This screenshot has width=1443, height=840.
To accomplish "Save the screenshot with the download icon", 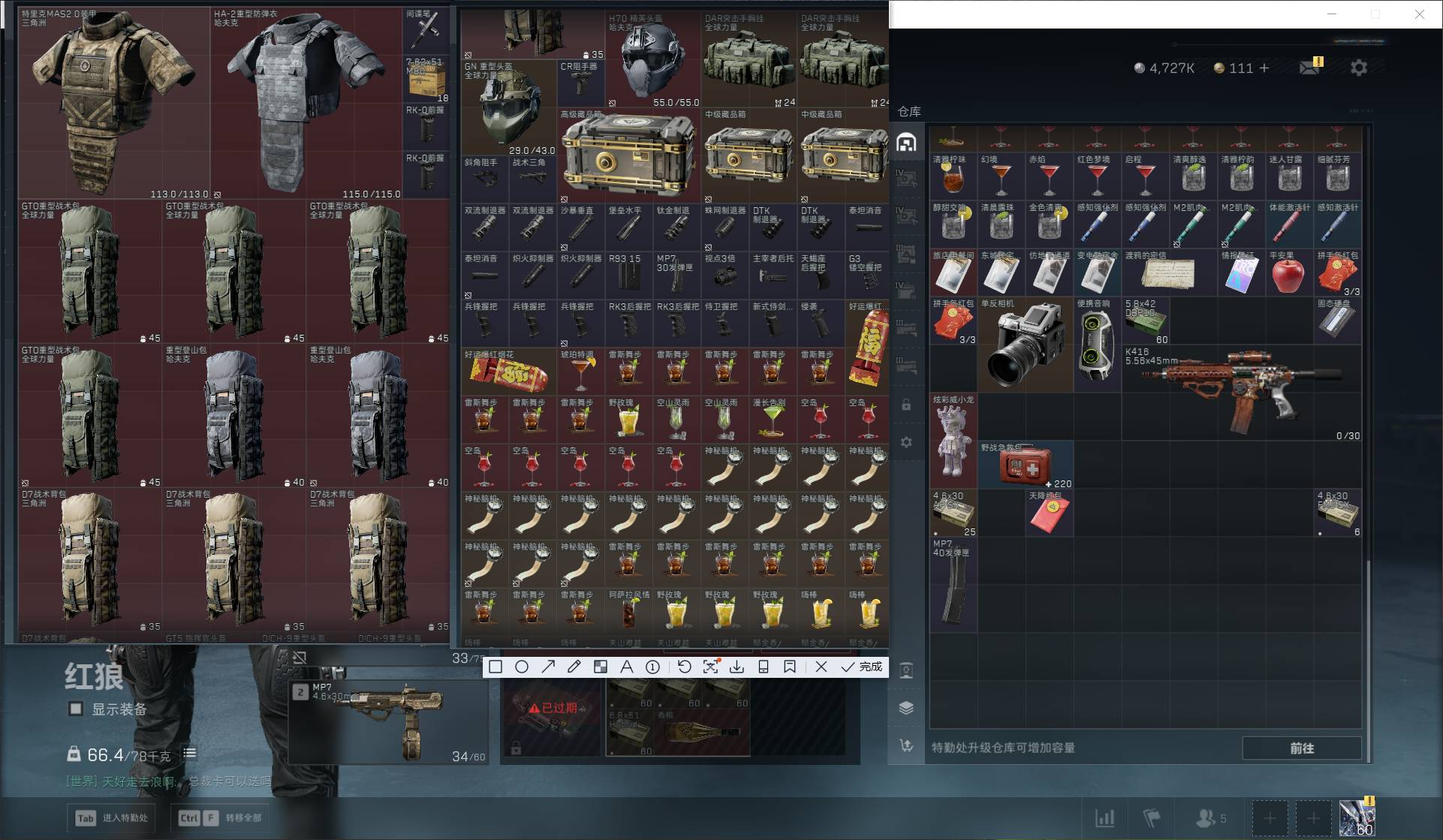I will (x=737, y=667).
